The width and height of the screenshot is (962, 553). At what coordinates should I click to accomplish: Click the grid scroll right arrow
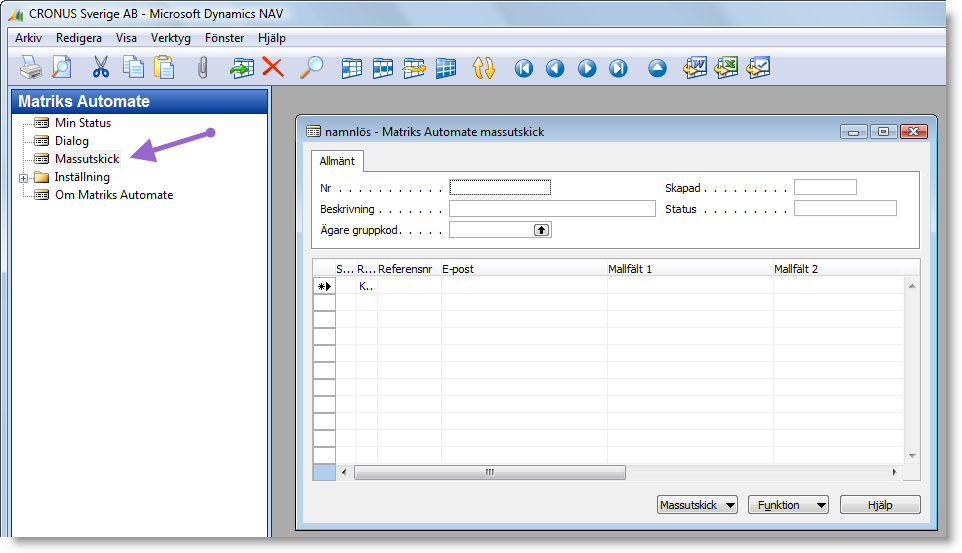click(x=895, y=472)
